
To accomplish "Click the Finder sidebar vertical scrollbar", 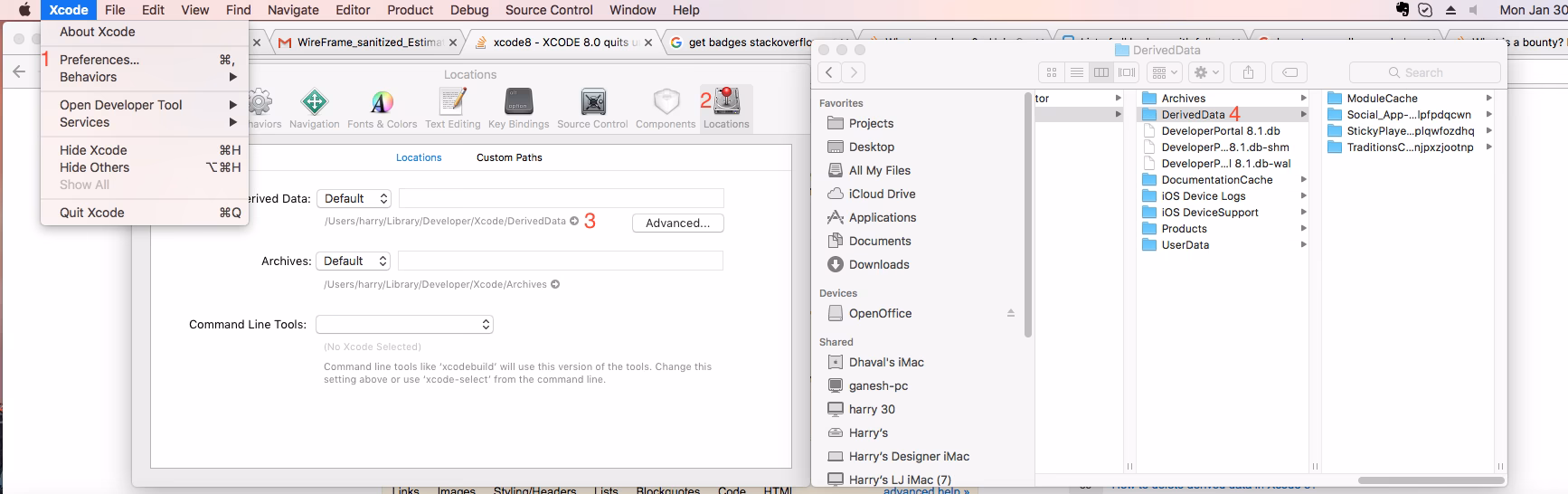I will point(1027,214).
